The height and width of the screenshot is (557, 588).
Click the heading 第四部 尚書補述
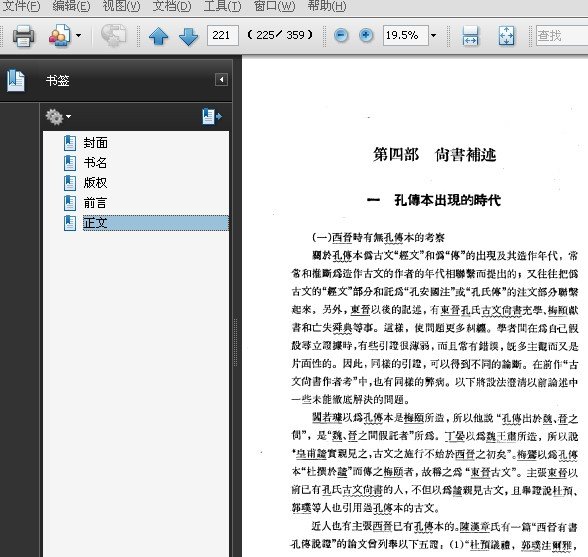click(x=435, y=155)
